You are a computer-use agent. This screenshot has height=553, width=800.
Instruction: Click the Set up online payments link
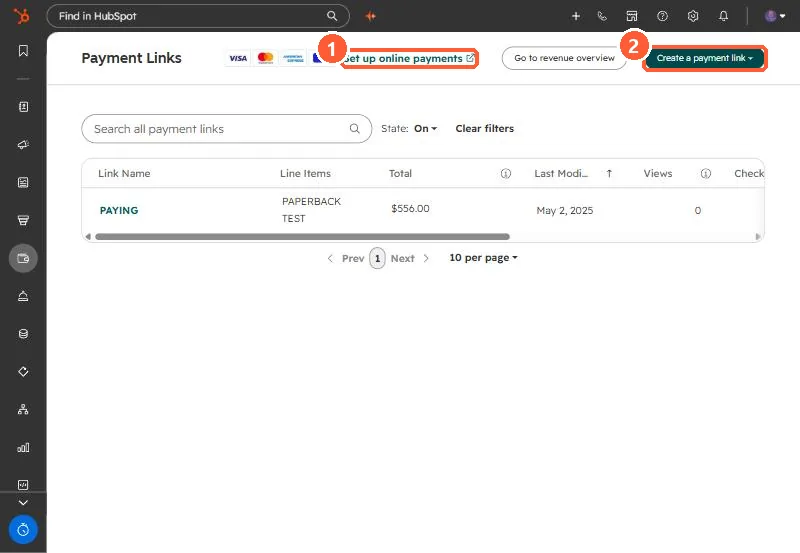[x=410, y=58]
